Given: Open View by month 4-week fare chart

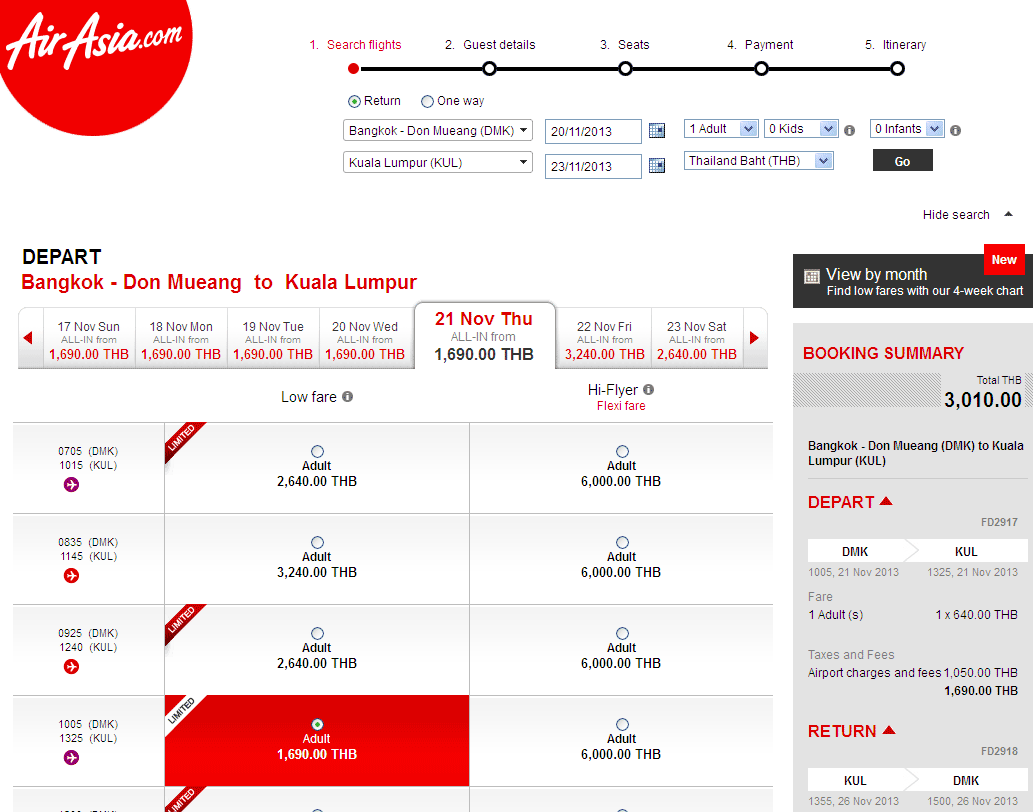Looking at the screenshot, I should pyautogui.click(x=913, y=281).
